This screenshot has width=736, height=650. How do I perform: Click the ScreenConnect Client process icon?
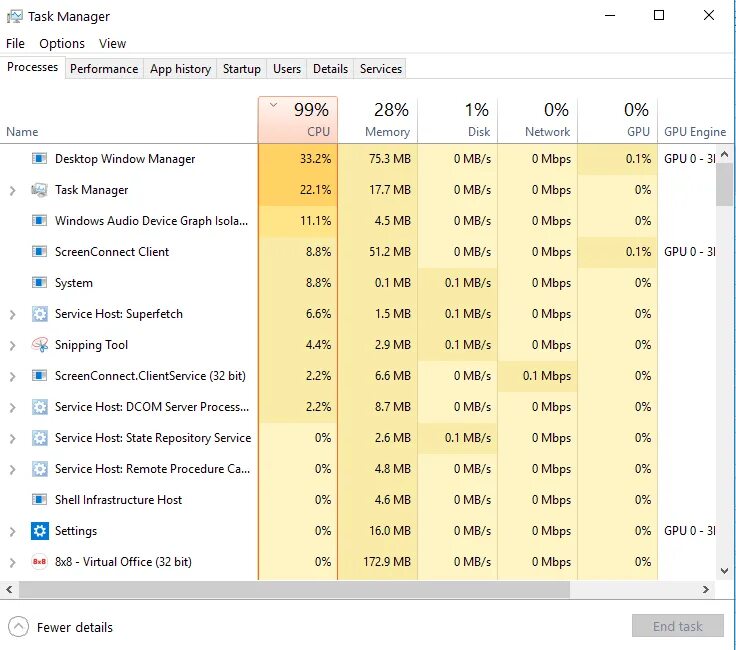[x=39, y=252]
